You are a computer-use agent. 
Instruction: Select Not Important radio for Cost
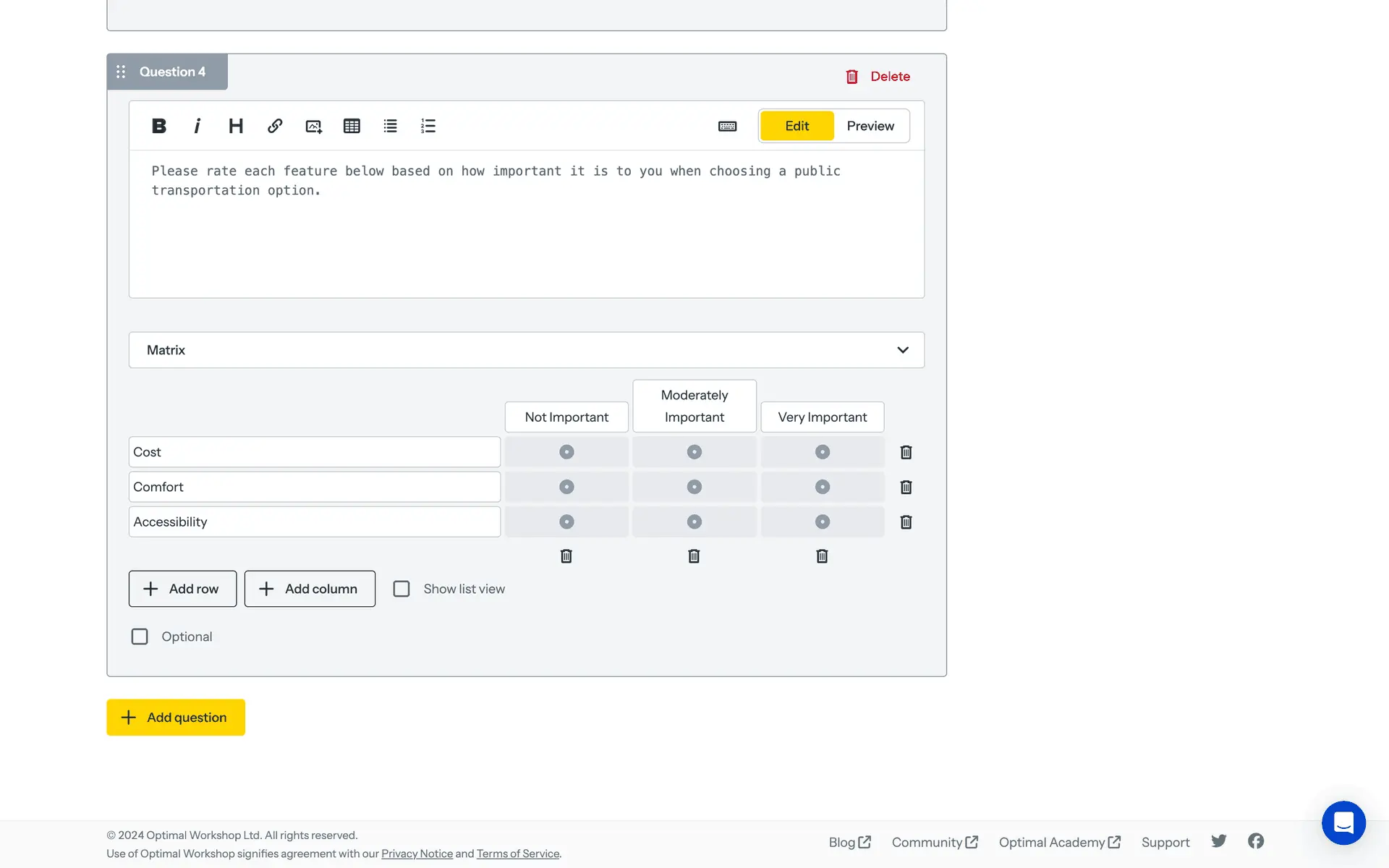tap(566, 452)
